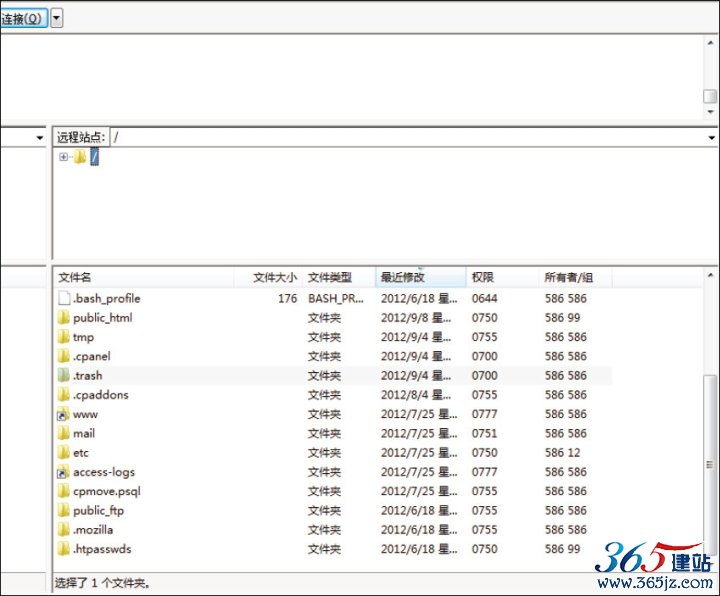Click the 2012/9/8 date of public_html
720x596 pixels.
click(416, 318)
